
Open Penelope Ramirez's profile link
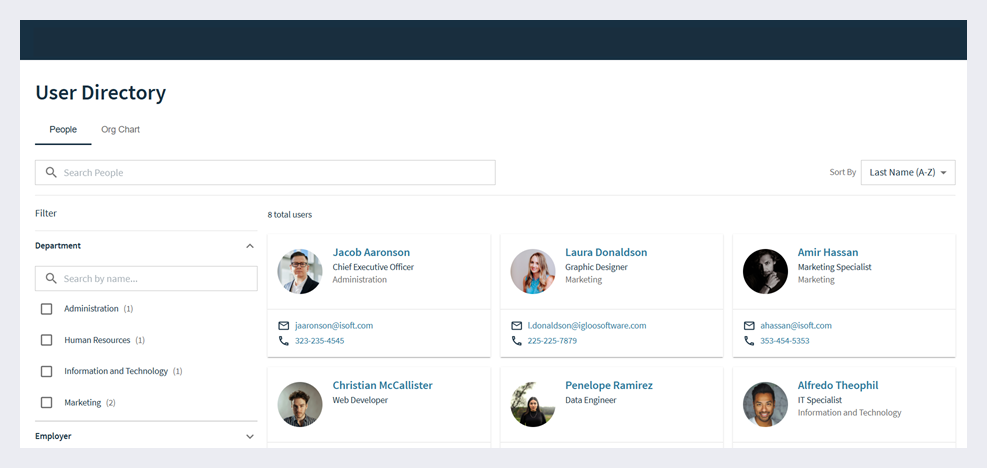(x=609, y=385)
